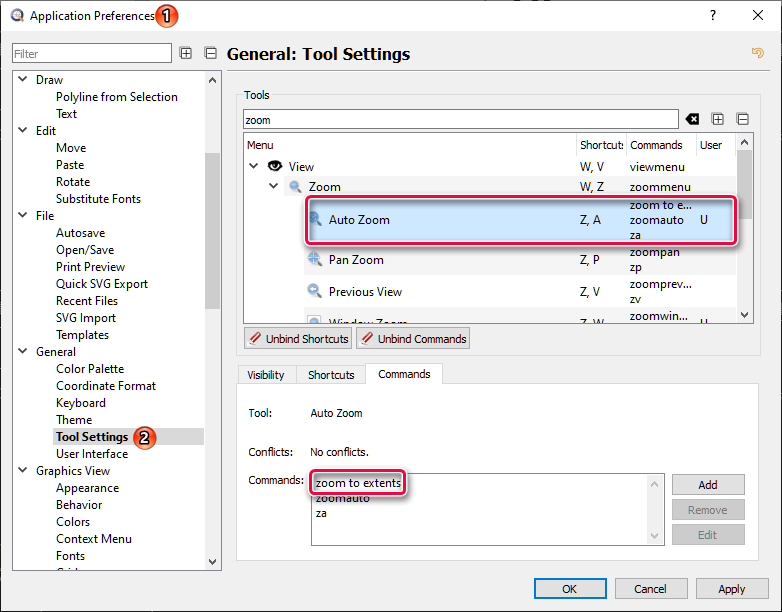This screenshot has width=782, height=612.
Task: Click collapse all icon next to Filter box
Action: coord(210,53)
